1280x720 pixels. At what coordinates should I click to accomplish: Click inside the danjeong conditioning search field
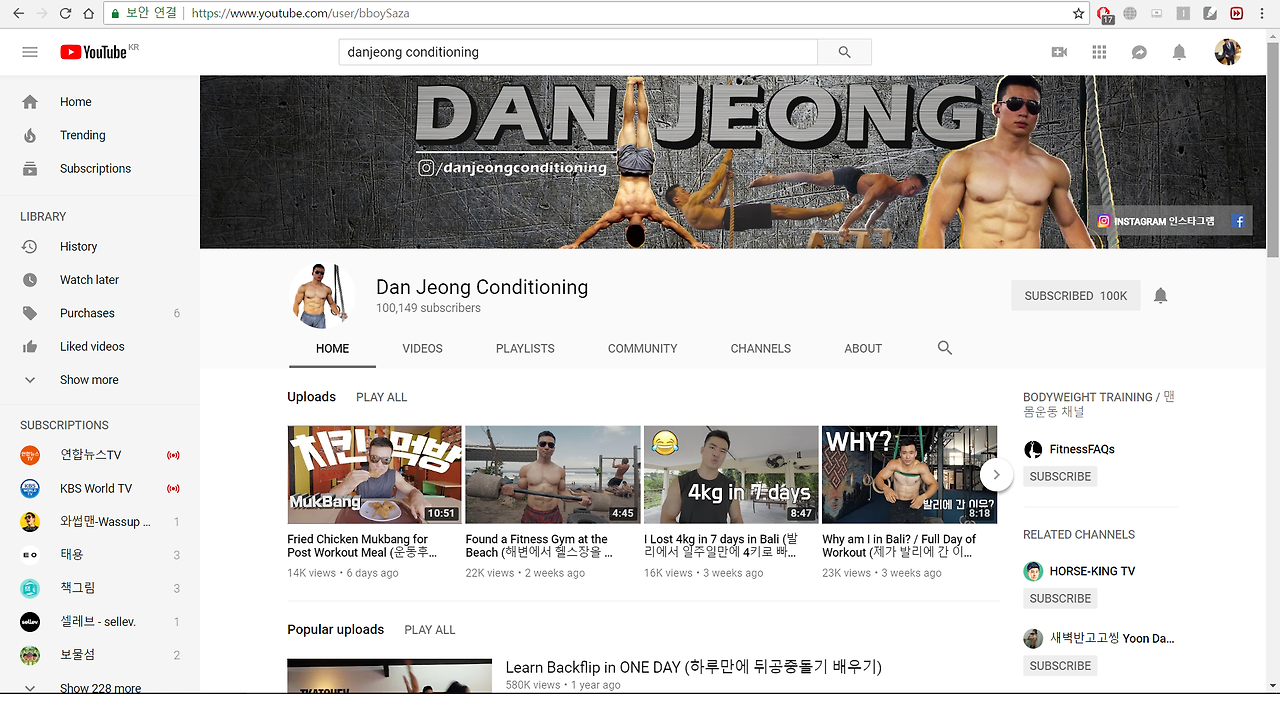pos(580,51)
